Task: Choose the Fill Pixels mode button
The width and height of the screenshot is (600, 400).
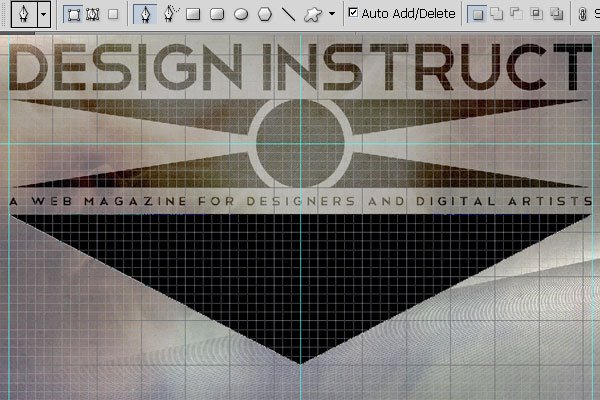Action: point(113,15)
